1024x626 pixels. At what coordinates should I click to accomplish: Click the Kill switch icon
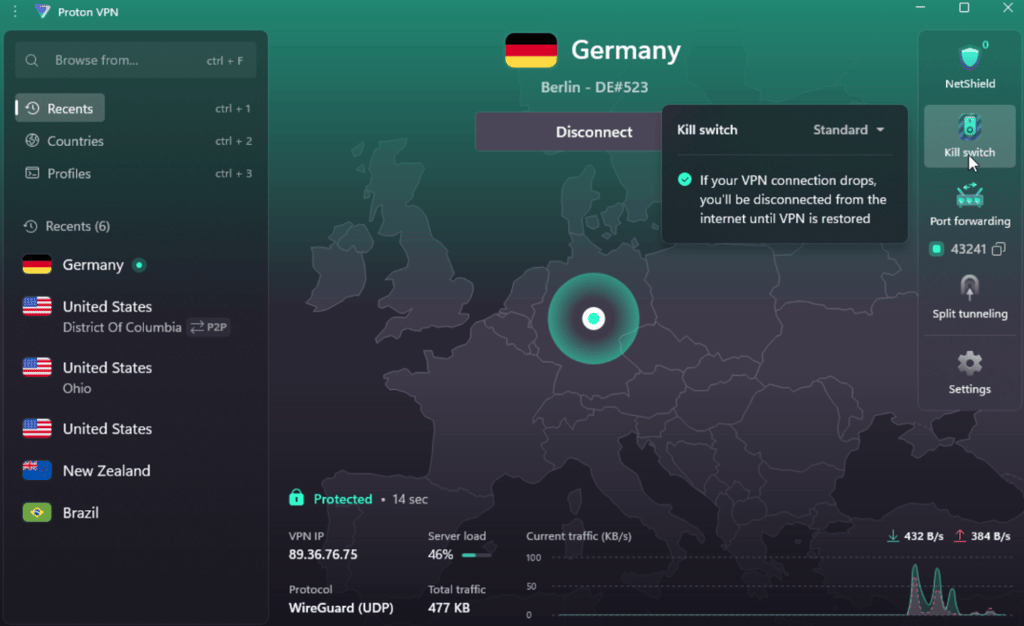tap(969, 127)
